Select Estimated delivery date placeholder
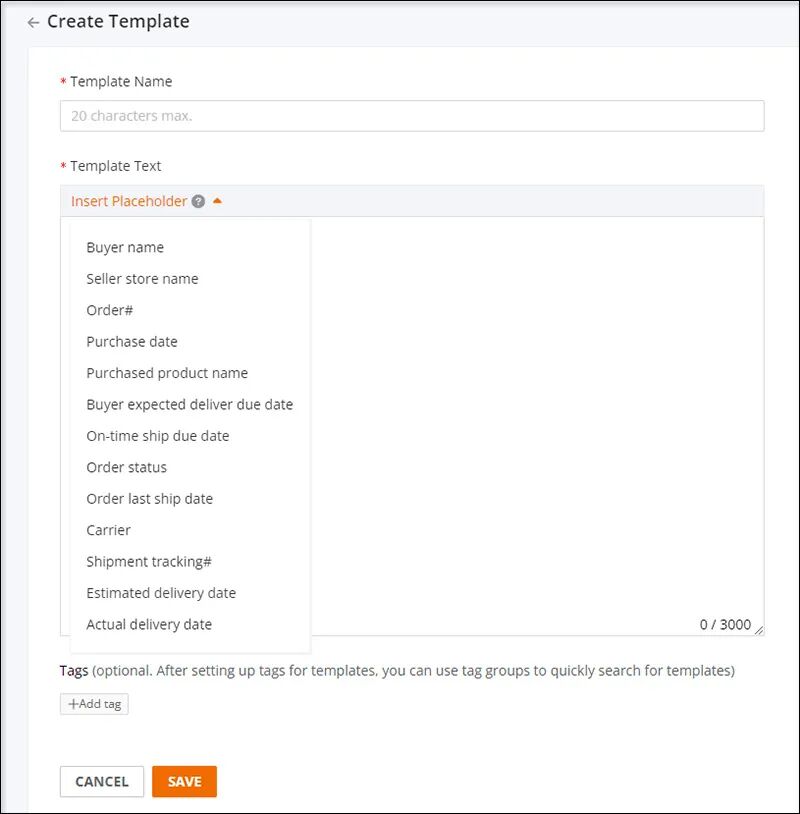Image resolution: width=800 pixels, height=814 pixels. pyautogui.click(x=161, y=593)
